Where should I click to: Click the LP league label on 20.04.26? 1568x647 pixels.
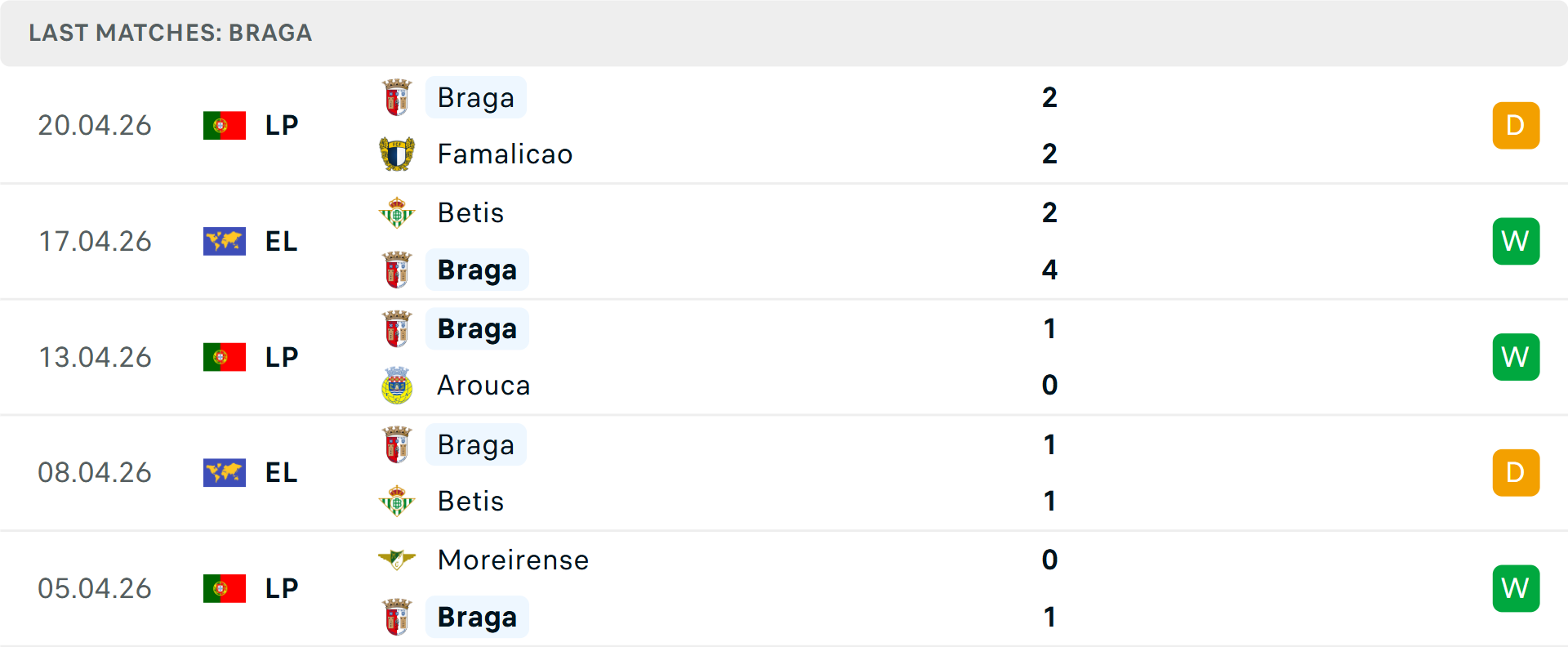point(282,126)
